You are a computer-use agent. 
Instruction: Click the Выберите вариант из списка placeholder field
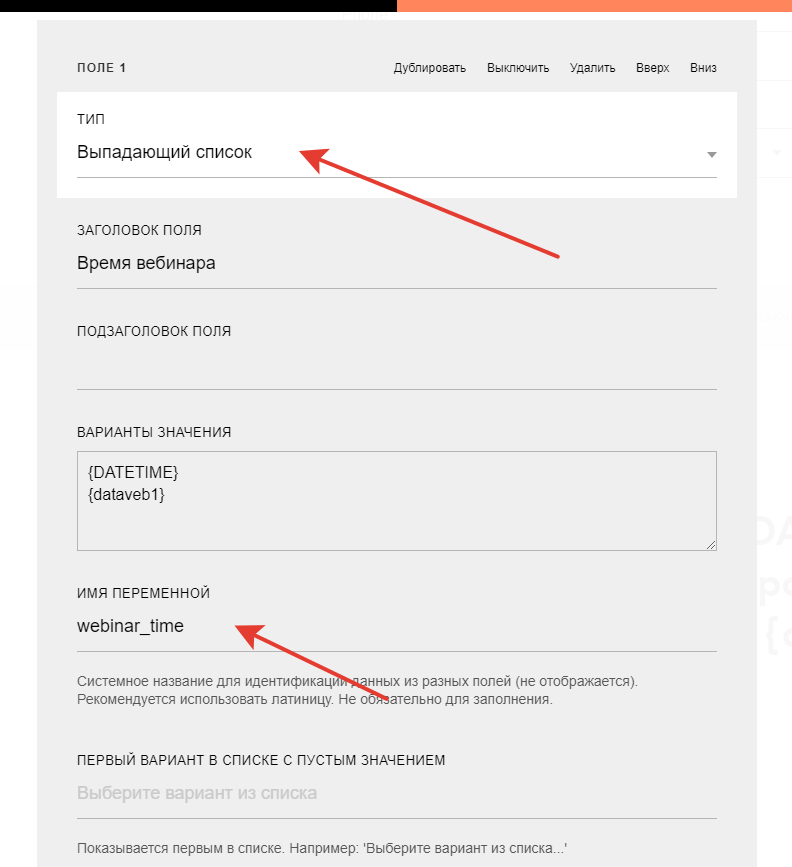pos(396,793)
